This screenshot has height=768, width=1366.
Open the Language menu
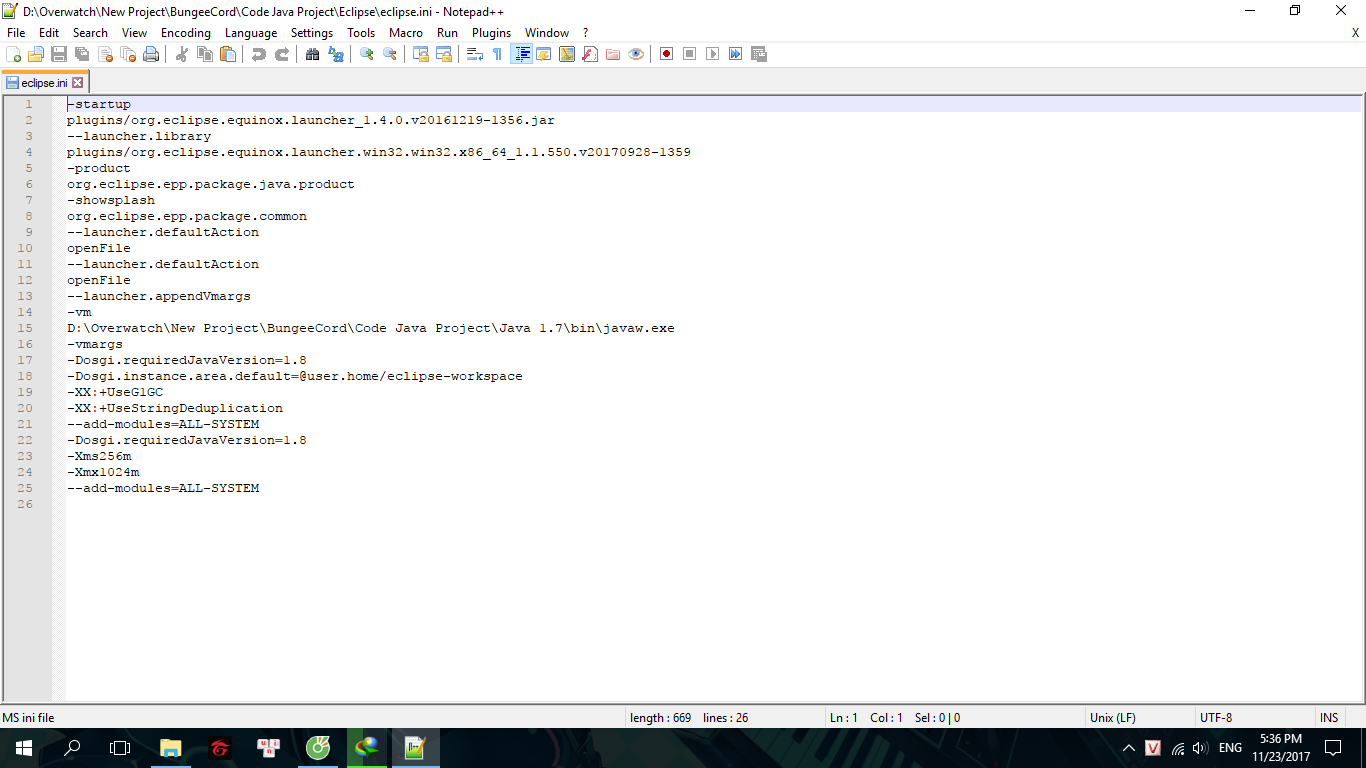click(251, 33)
